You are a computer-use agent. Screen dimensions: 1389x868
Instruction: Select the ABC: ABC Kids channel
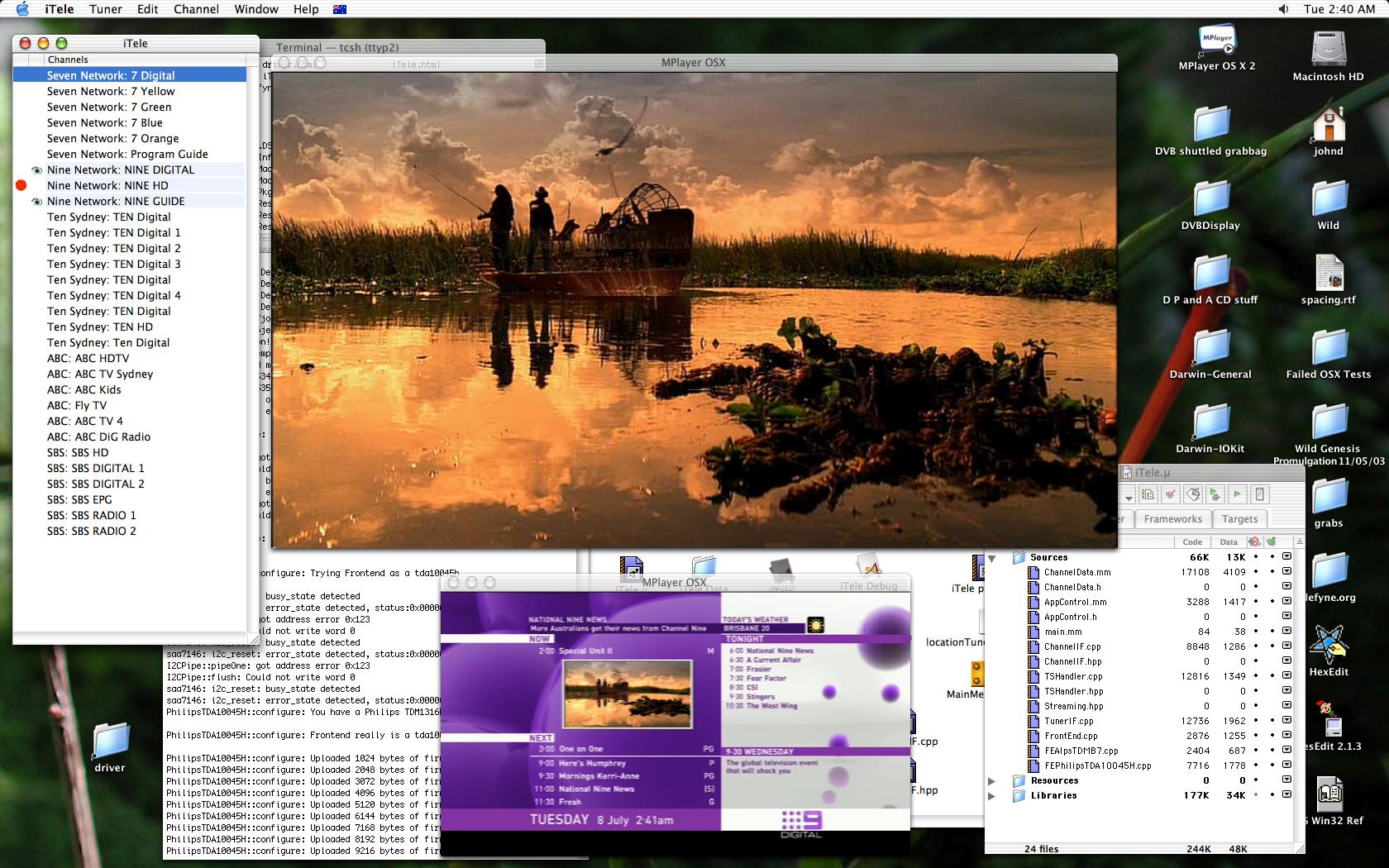pos(84,390)
